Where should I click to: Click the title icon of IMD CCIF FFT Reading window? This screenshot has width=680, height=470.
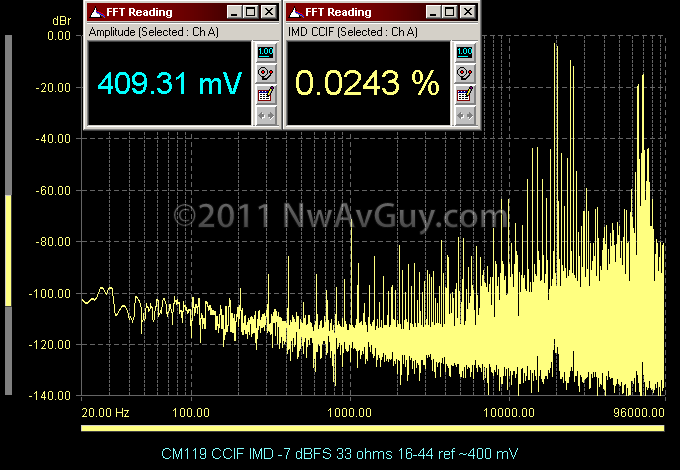[x=295, y=12]
